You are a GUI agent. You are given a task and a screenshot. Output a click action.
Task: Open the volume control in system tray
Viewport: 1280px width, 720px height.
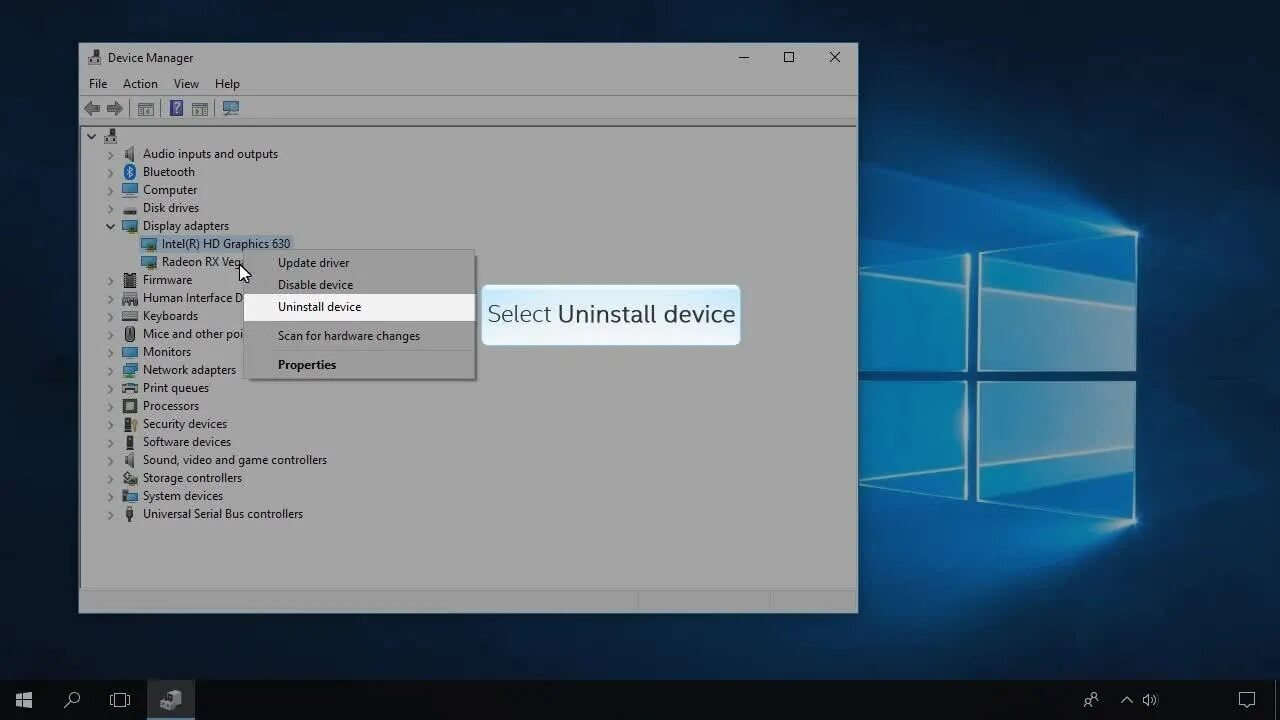1150,700
